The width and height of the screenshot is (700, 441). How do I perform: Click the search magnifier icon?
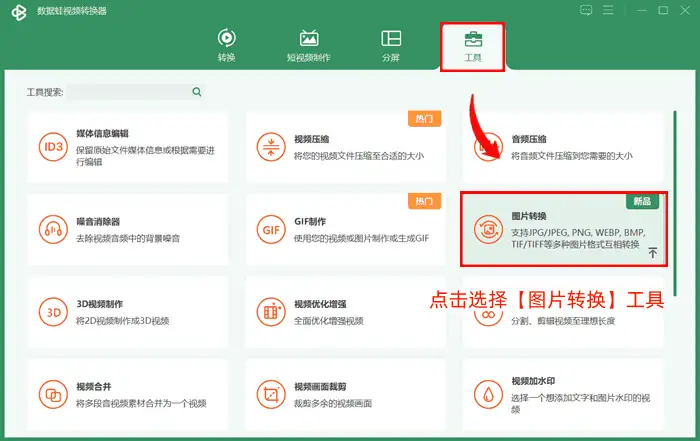point(197,92)
